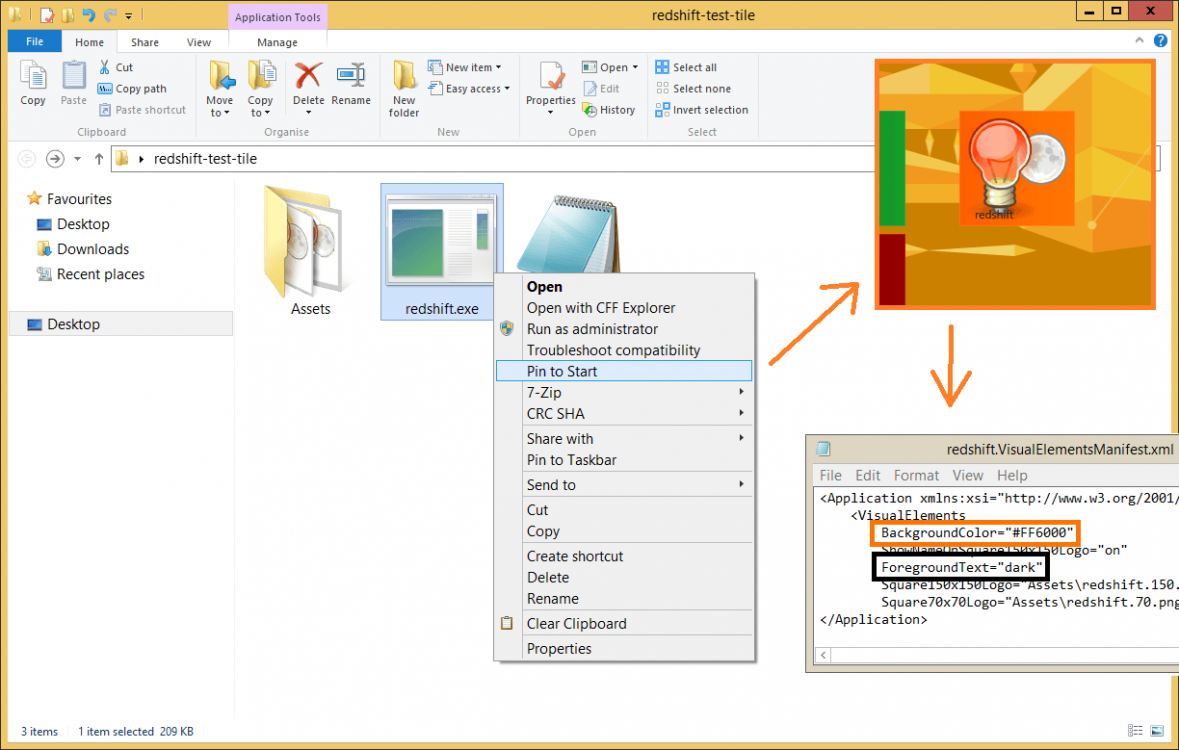Click the Rename icon in Organise group
The width and height of the screenshot is (1179, 750).
351,77
